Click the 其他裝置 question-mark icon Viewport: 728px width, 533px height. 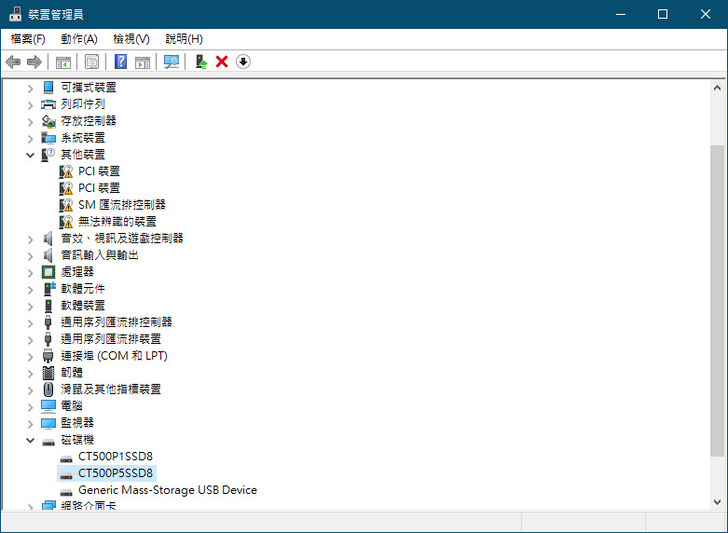tap(48, 155)
